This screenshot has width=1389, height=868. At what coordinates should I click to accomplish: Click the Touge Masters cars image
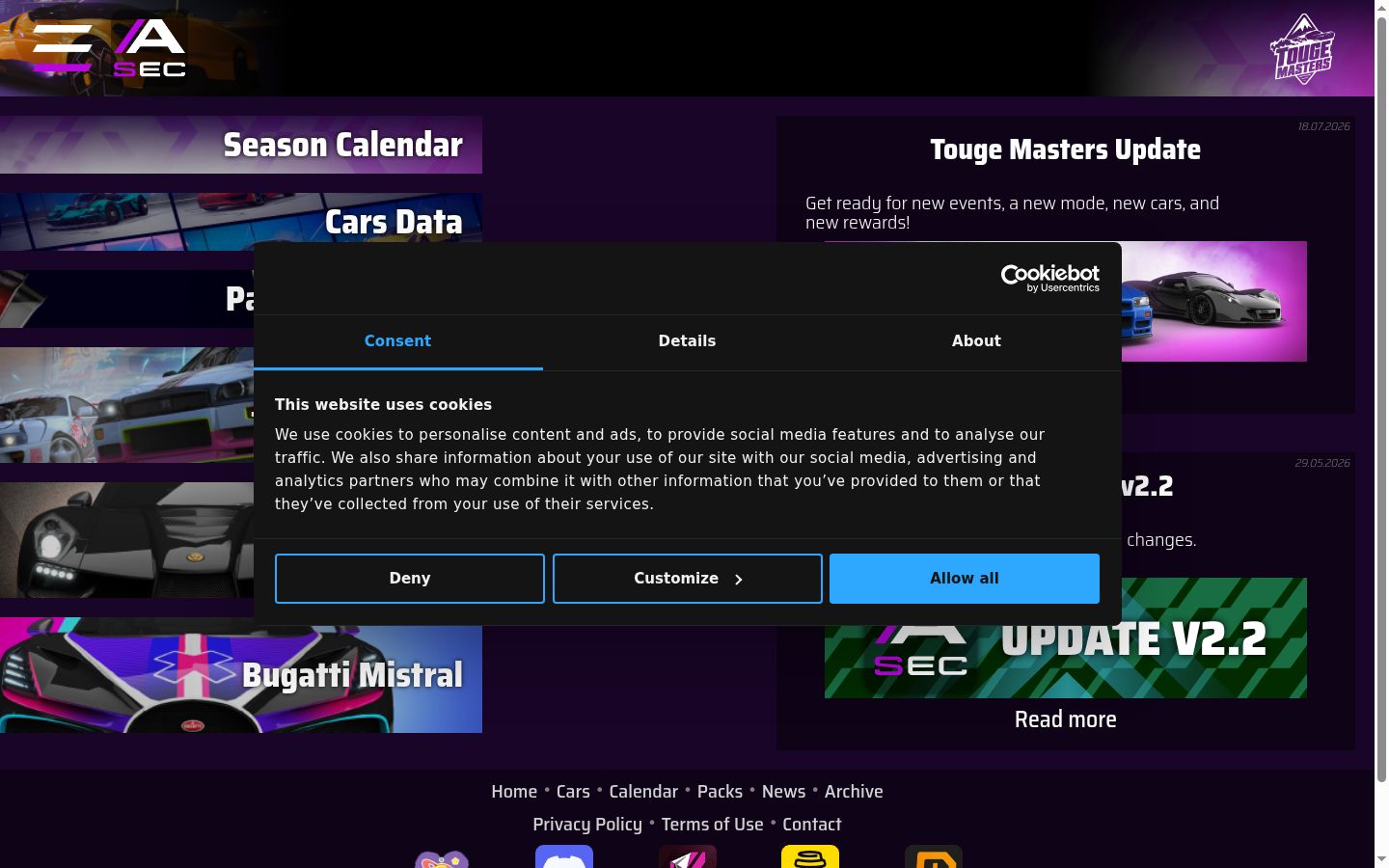(1213, 302)
